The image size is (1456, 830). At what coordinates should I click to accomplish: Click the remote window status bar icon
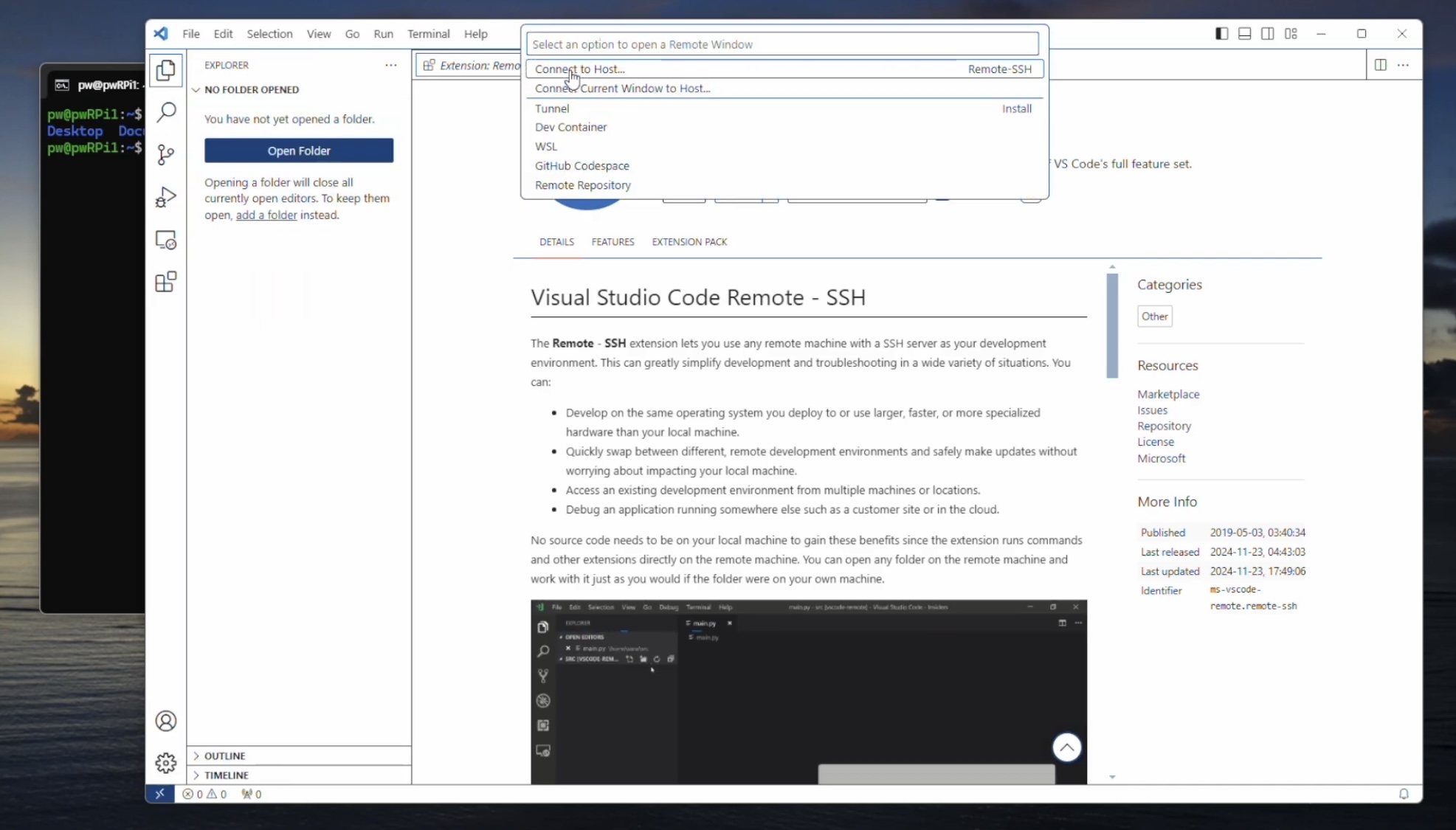(x=160, y=794)
